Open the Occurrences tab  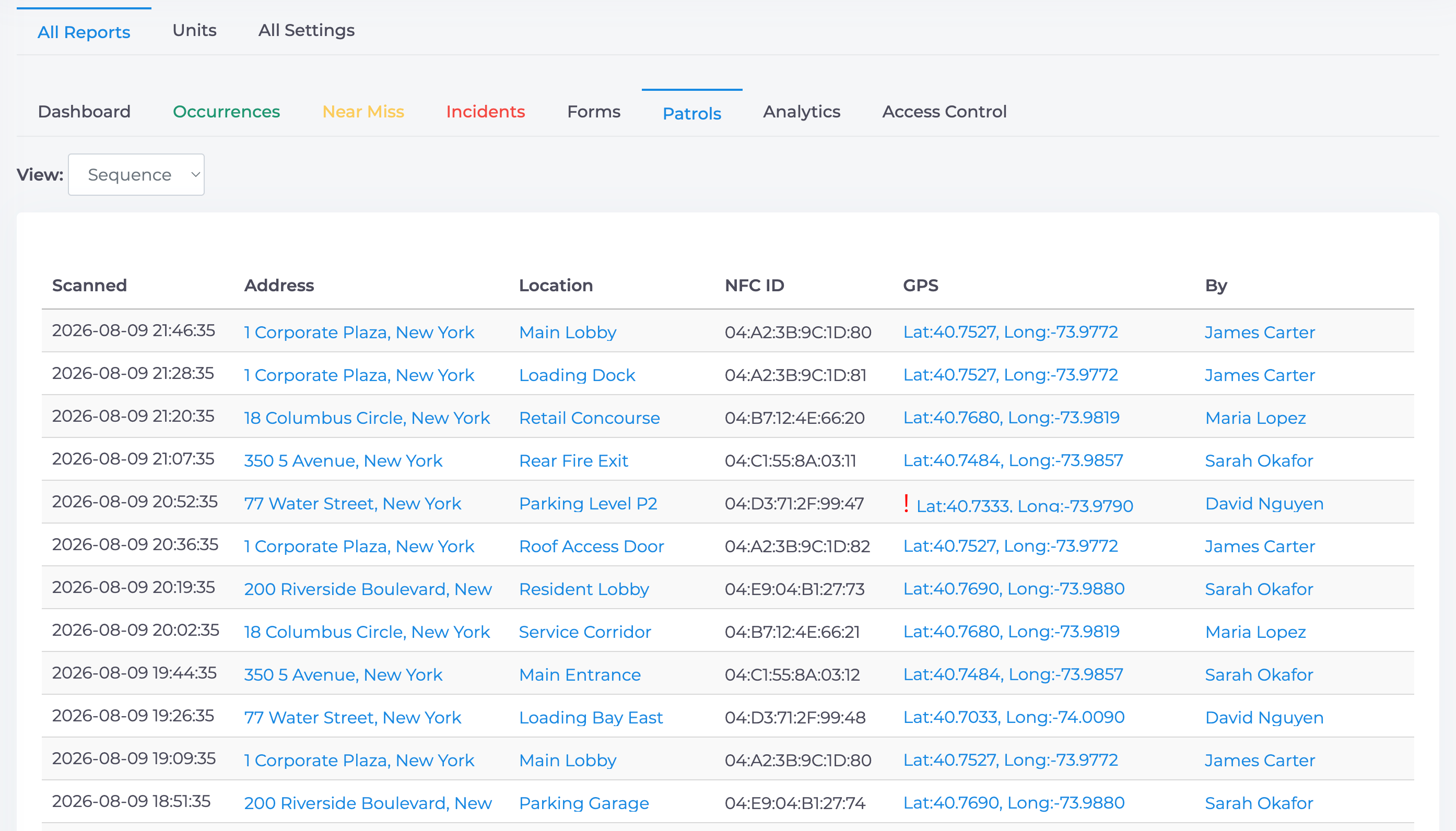coord(227,111)
